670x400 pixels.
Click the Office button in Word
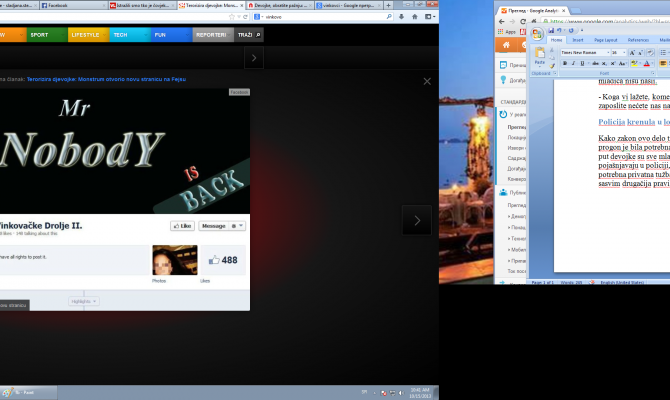pos(536,32)
